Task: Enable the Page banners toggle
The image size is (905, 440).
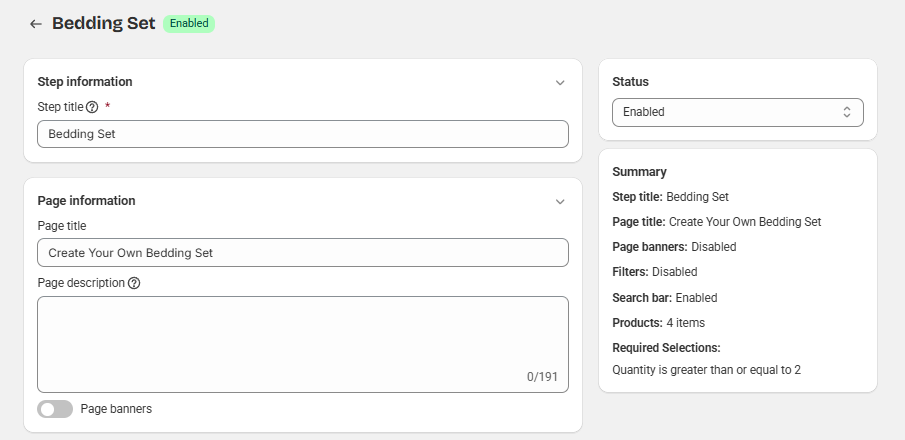Action: click(x=55, y=409)
